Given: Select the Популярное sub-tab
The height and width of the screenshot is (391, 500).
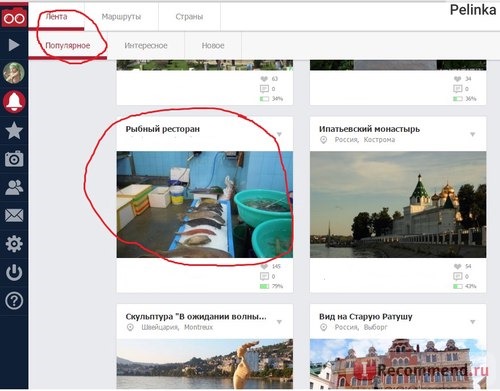Looking at the screenshot, I should click(x=68, y=46).
